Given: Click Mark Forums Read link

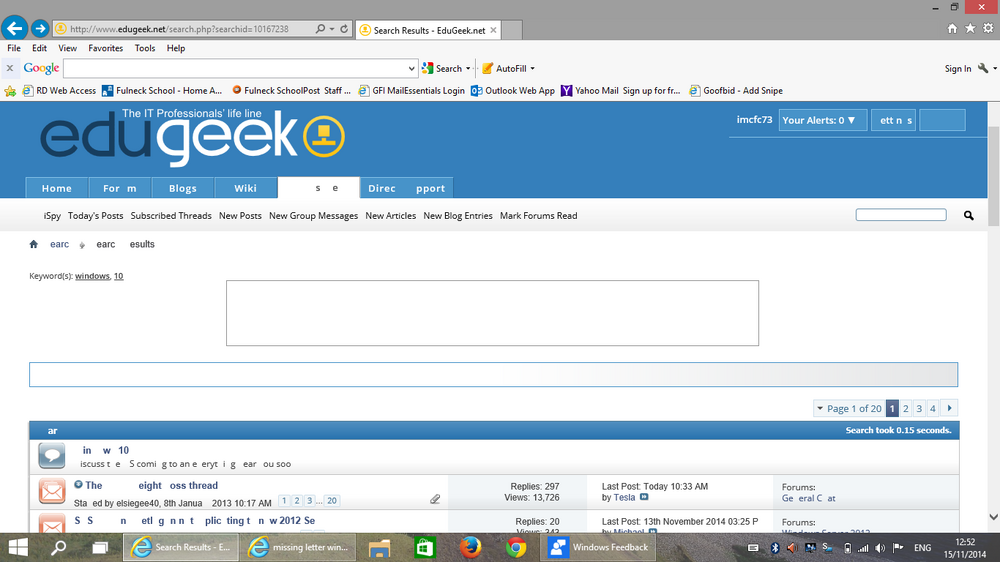Looking at the screenshot, I should tap(538, 216).
